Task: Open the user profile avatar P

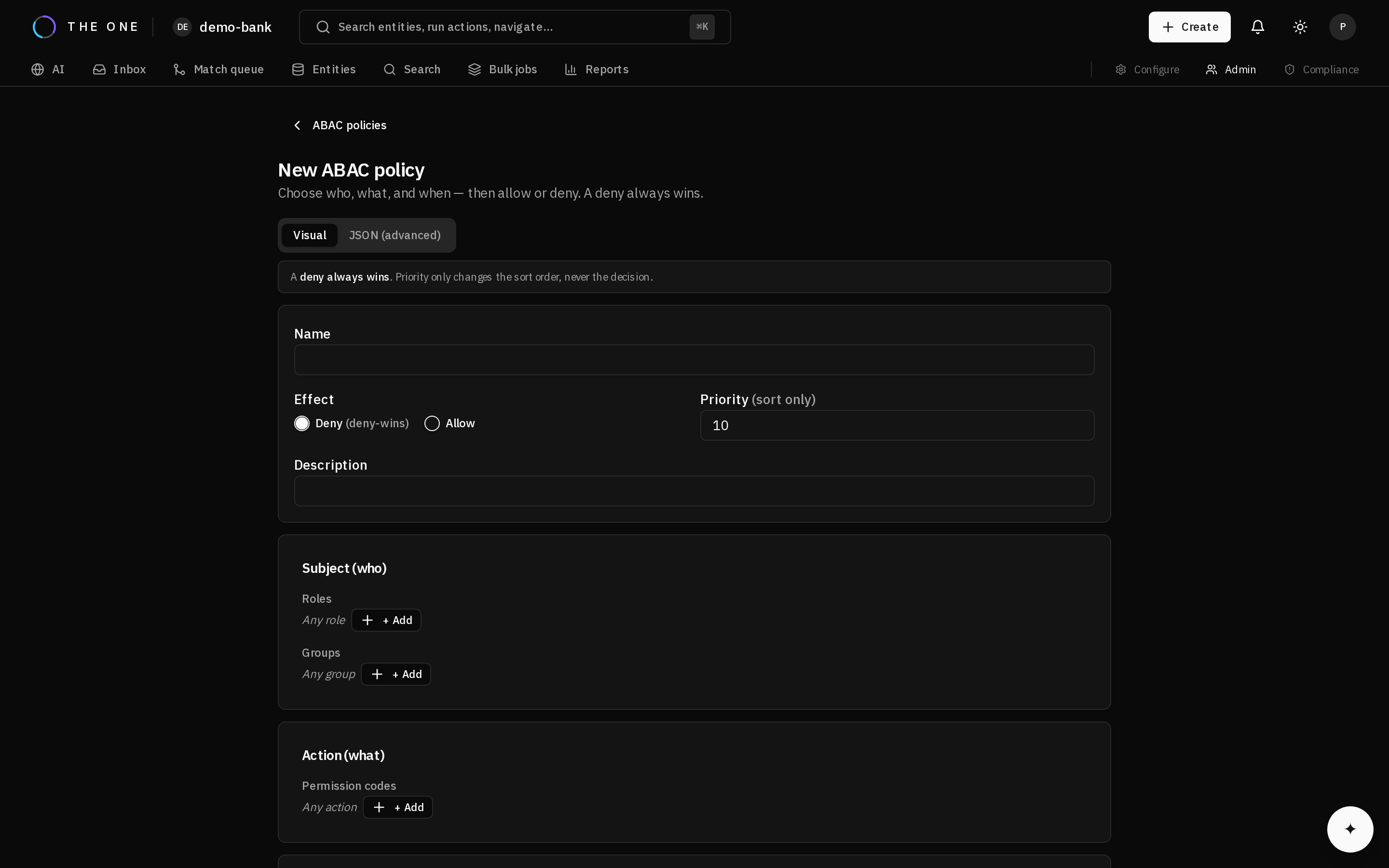Action: pyautogui.click(x=1343, y=27)
